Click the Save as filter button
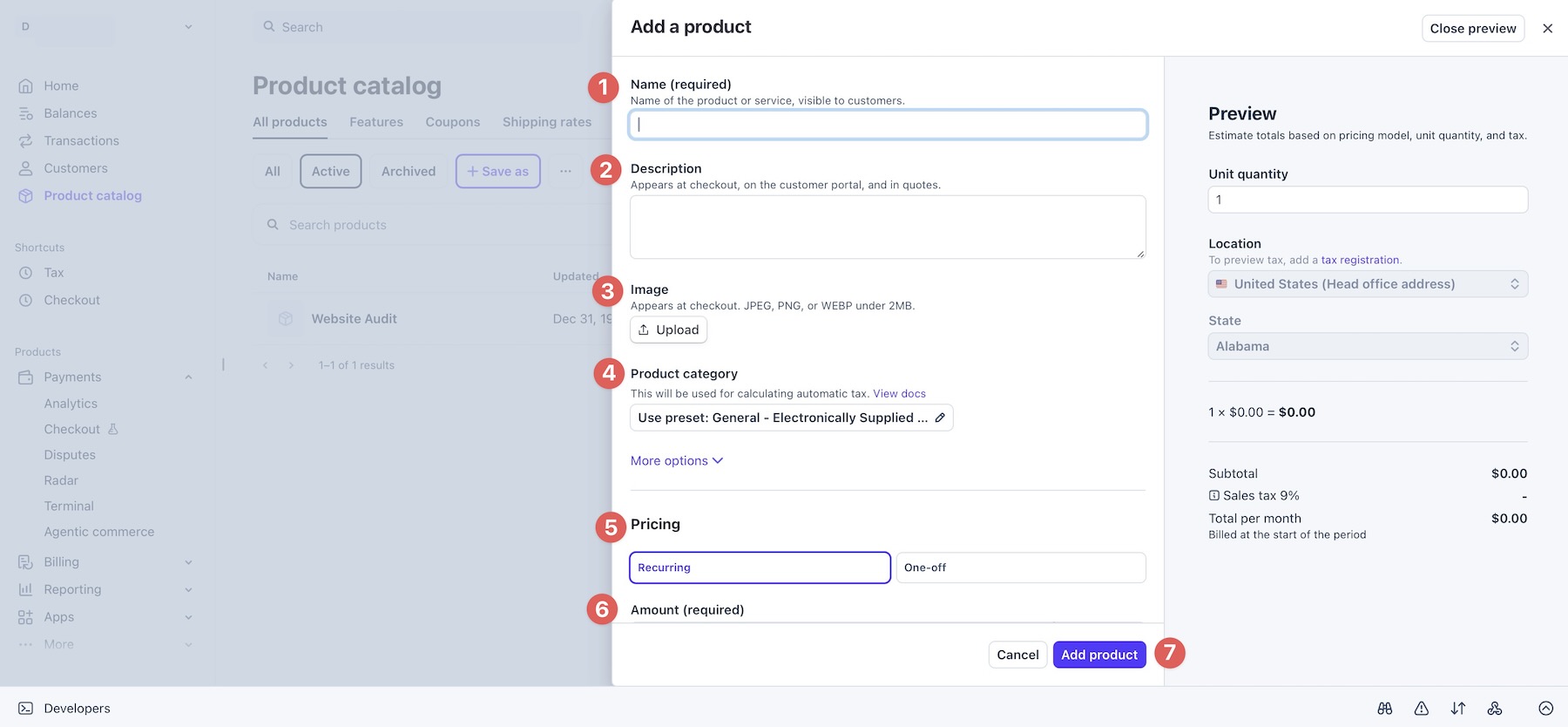The image size is (1568, 727). 498,172
